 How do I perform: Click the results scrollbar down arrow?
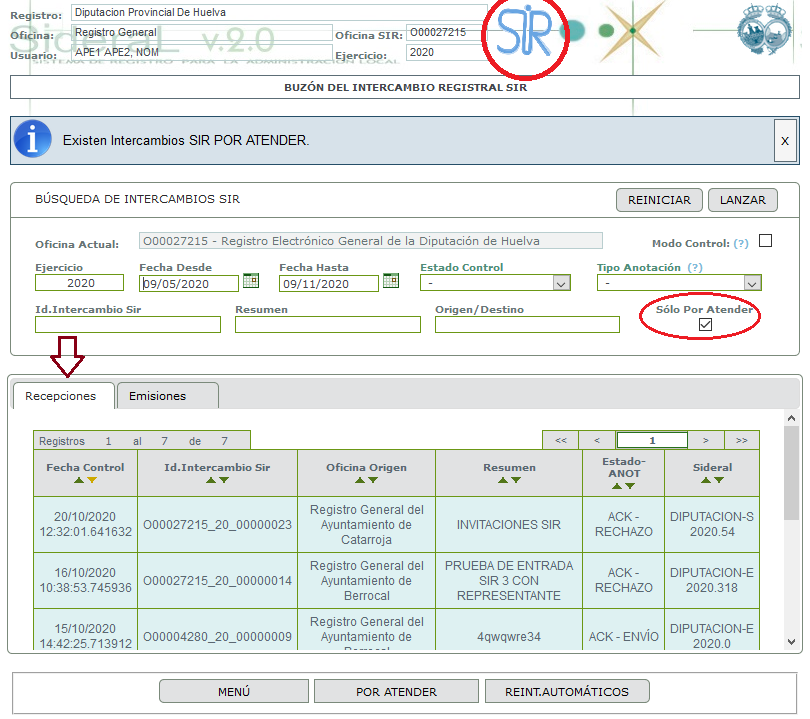791,642
